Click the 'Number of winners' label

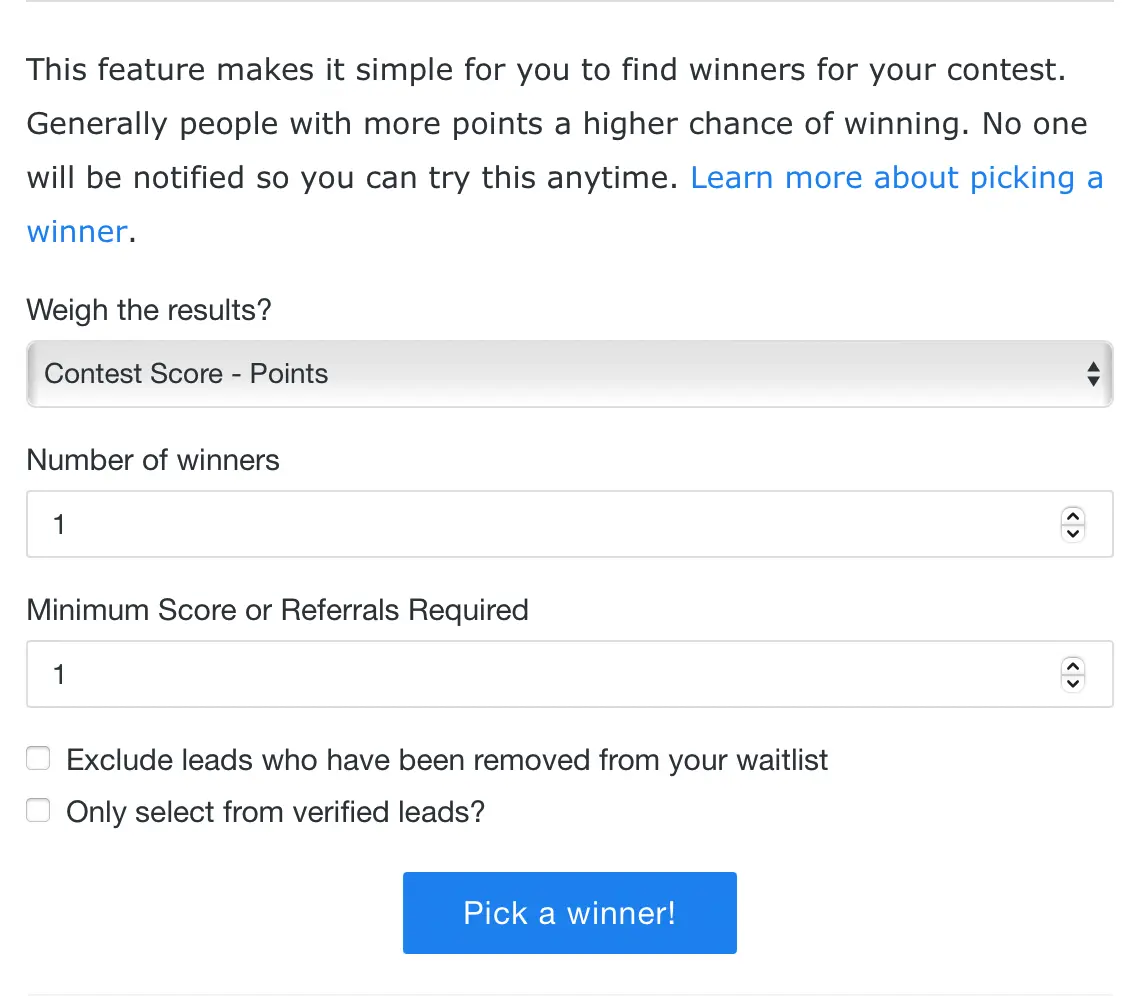coord(153,460)
